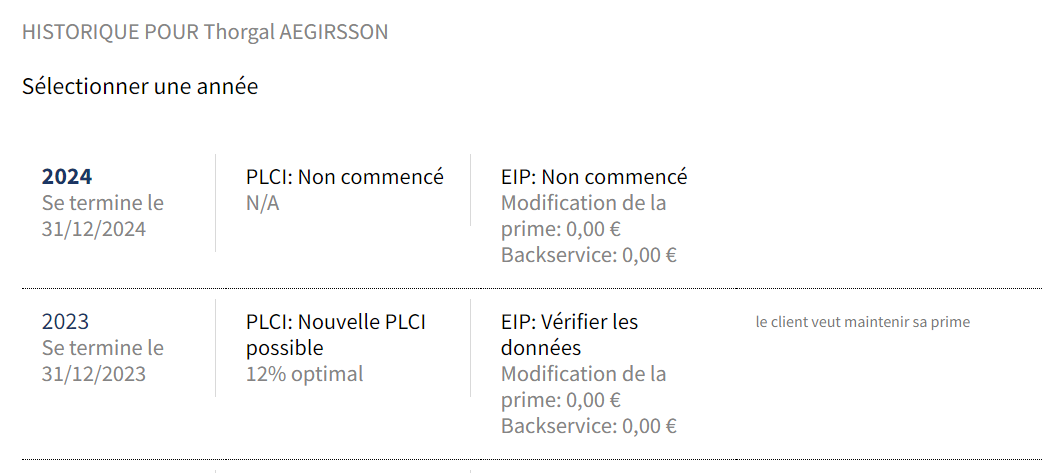Image resolution: width=1057 pixels, height=473 pixels.
Task: Click 2024 'Modification de la prime' amount
Action: point(594,229)
